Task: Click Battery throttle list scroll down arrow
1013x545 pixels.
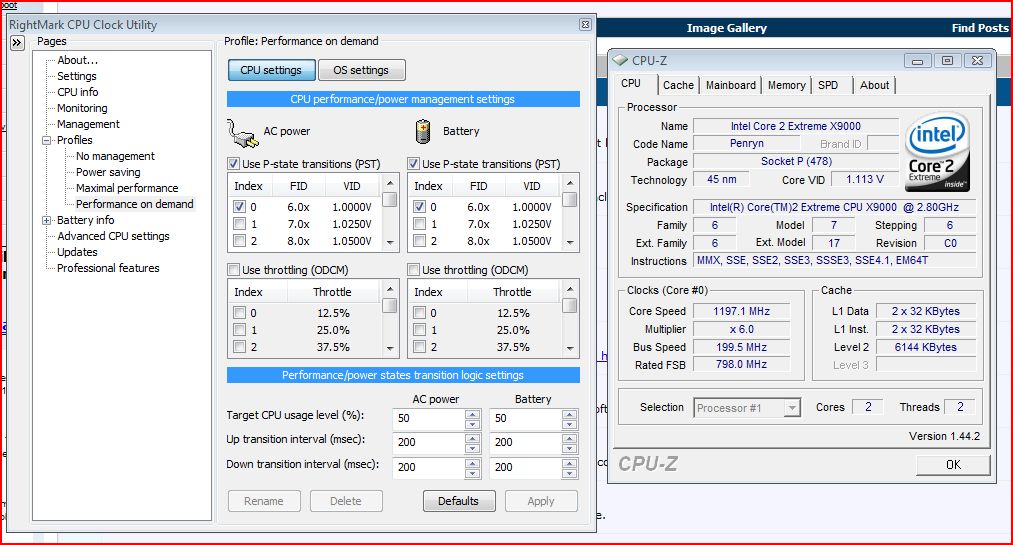Action: pos(570,349)
